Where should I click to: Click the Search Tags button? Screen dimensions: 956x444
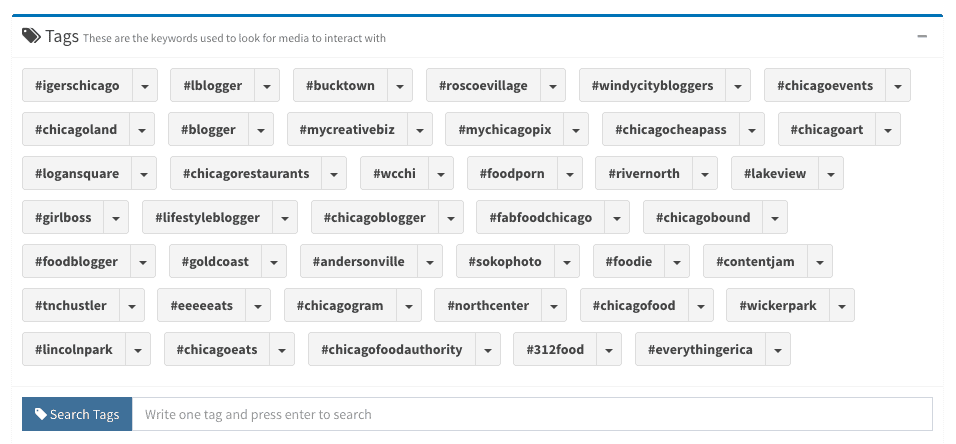coord(77,414)
